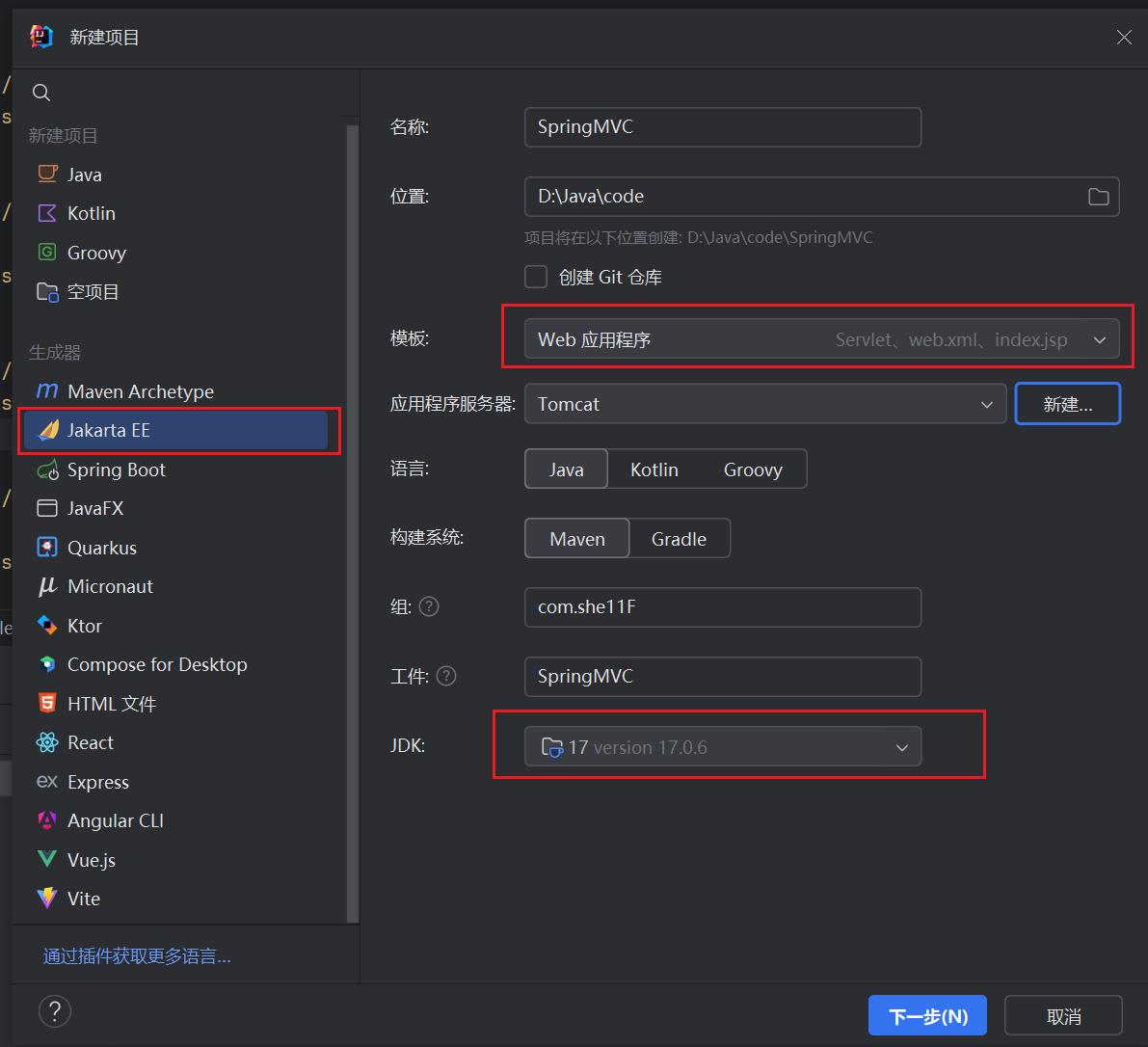Click the Spring Boot leaf icon

pos(47,470)
